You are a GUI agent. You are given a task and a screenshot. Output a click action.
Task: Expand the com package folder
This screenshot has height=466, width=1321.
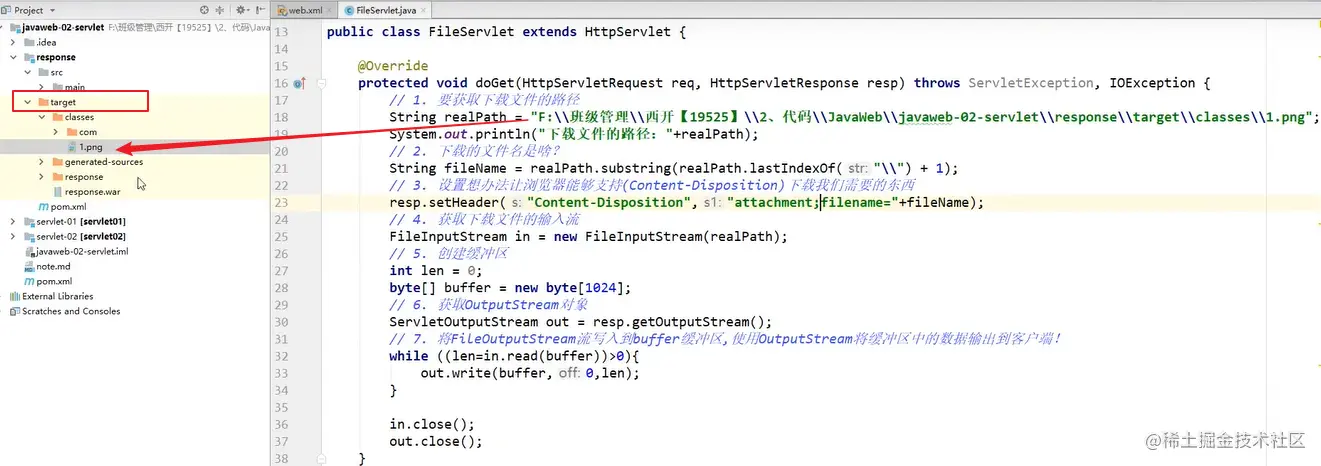coord(56,132)
